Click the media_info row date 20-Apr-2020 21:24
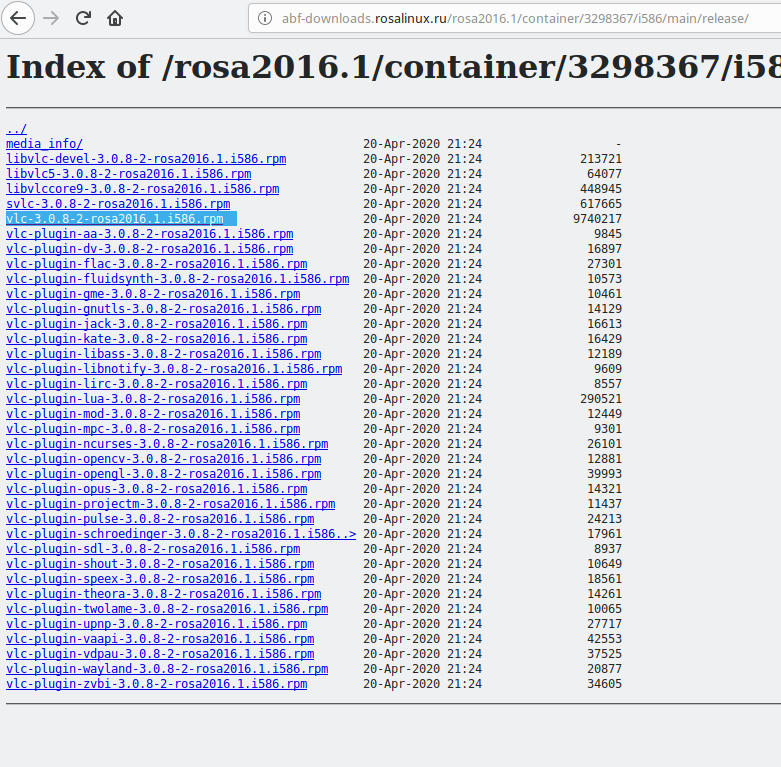Image resolution: width=781 pixels, height=767 pixels. click(422, 144)
